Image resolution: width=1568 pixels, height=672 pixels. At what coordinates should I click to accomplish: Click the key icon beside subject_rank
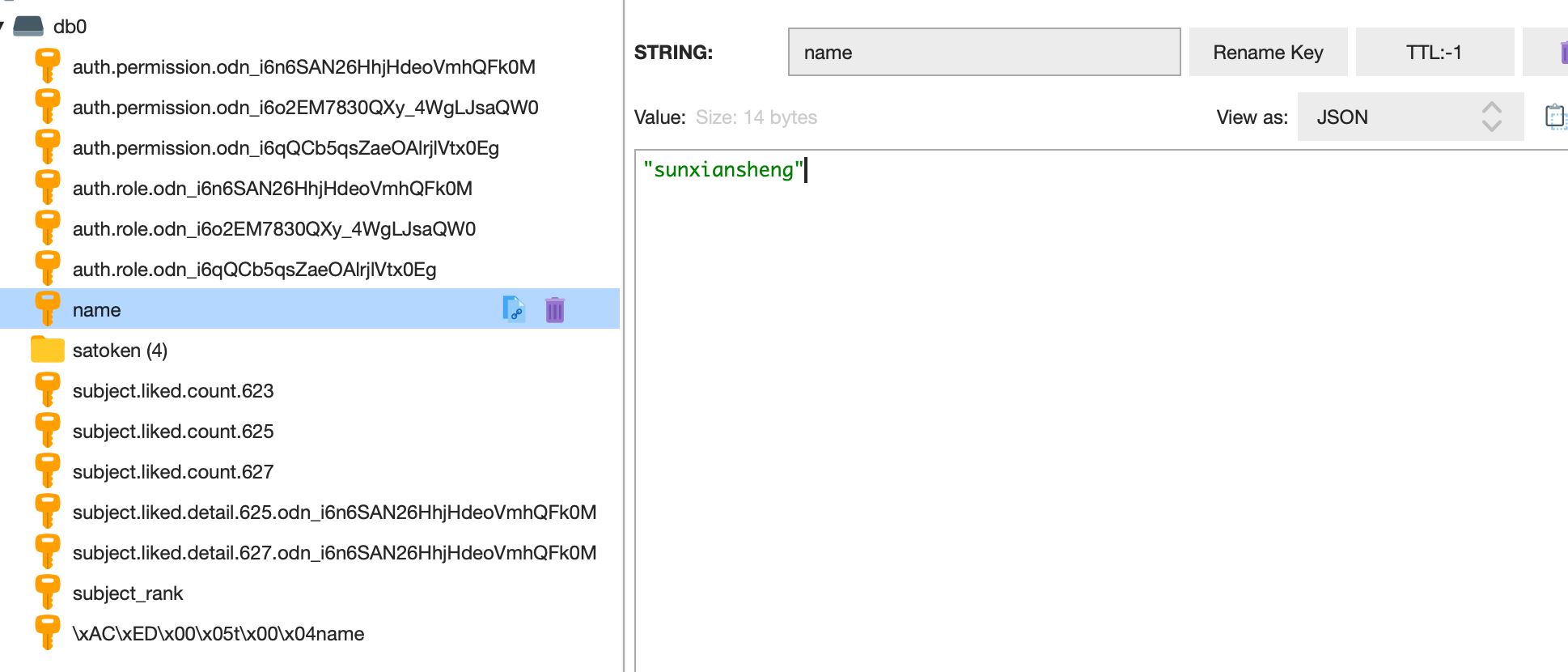click(47, 593)
